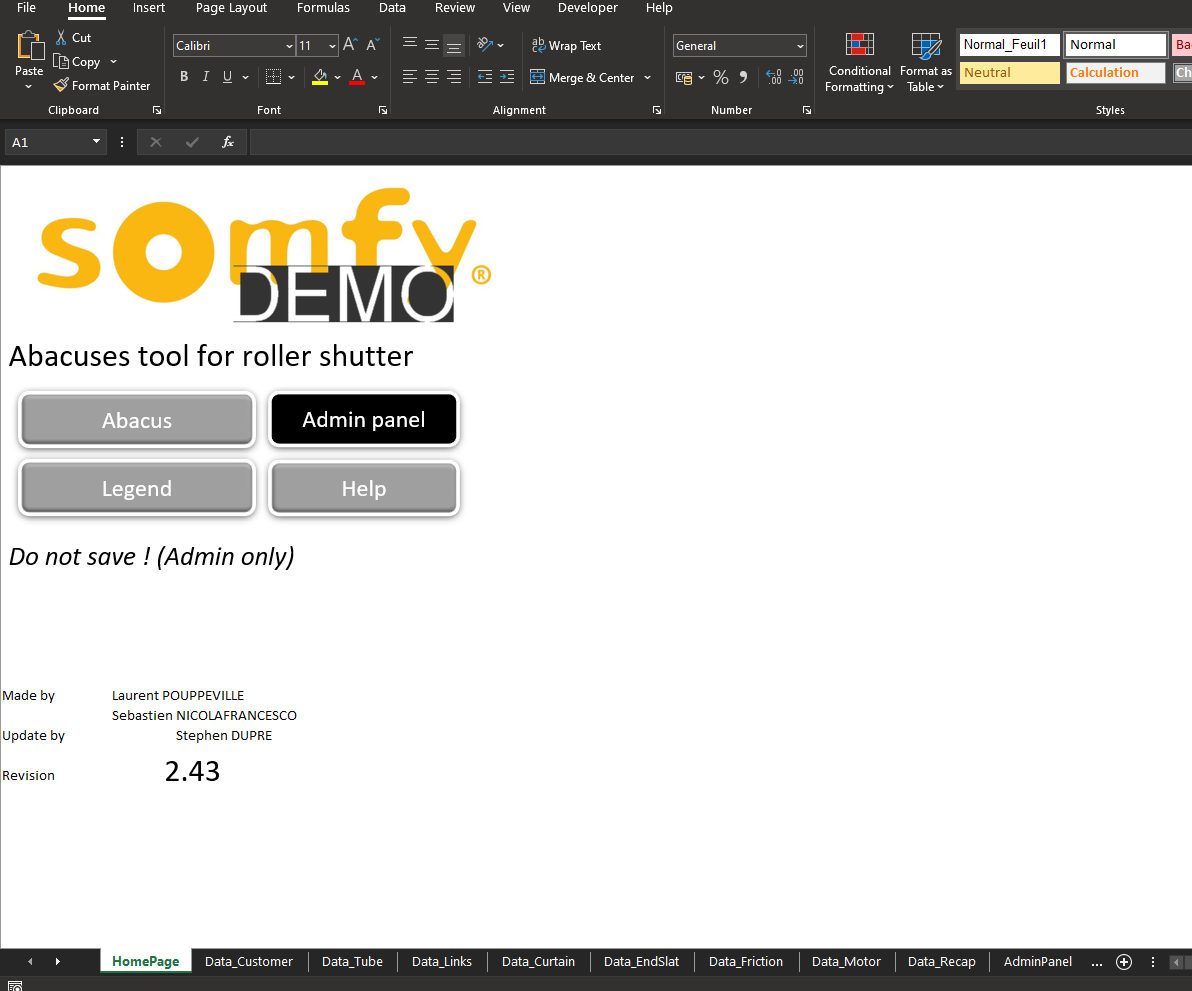The width and height of the screenshot is (1192, 991).
Task: Align text to middle of cell
Action: pyautogui.click(x=432, y=45)
